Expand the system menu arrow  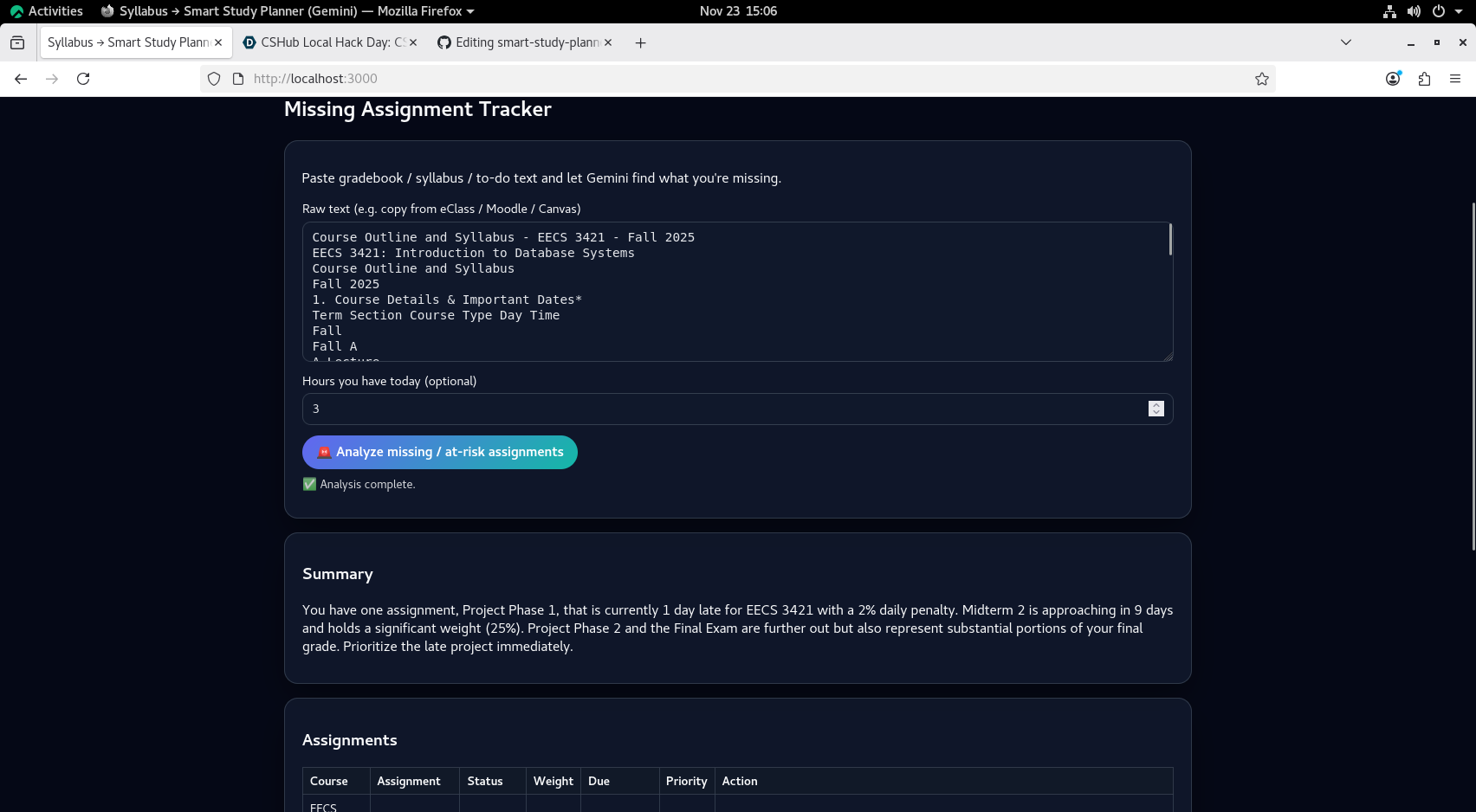1459,11
